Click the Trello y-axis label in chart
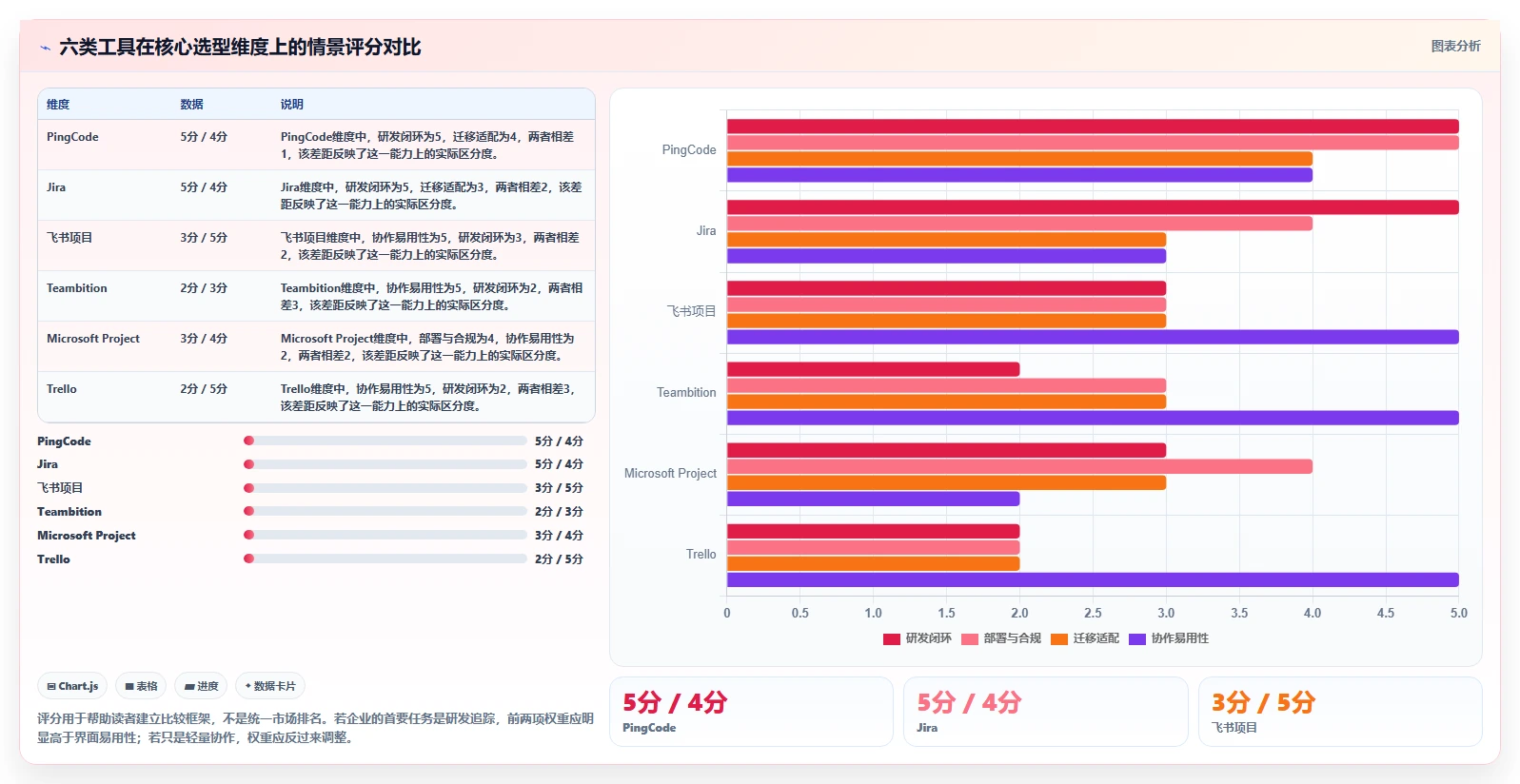This screenshot has width=1520, height=784. [701, 555]
